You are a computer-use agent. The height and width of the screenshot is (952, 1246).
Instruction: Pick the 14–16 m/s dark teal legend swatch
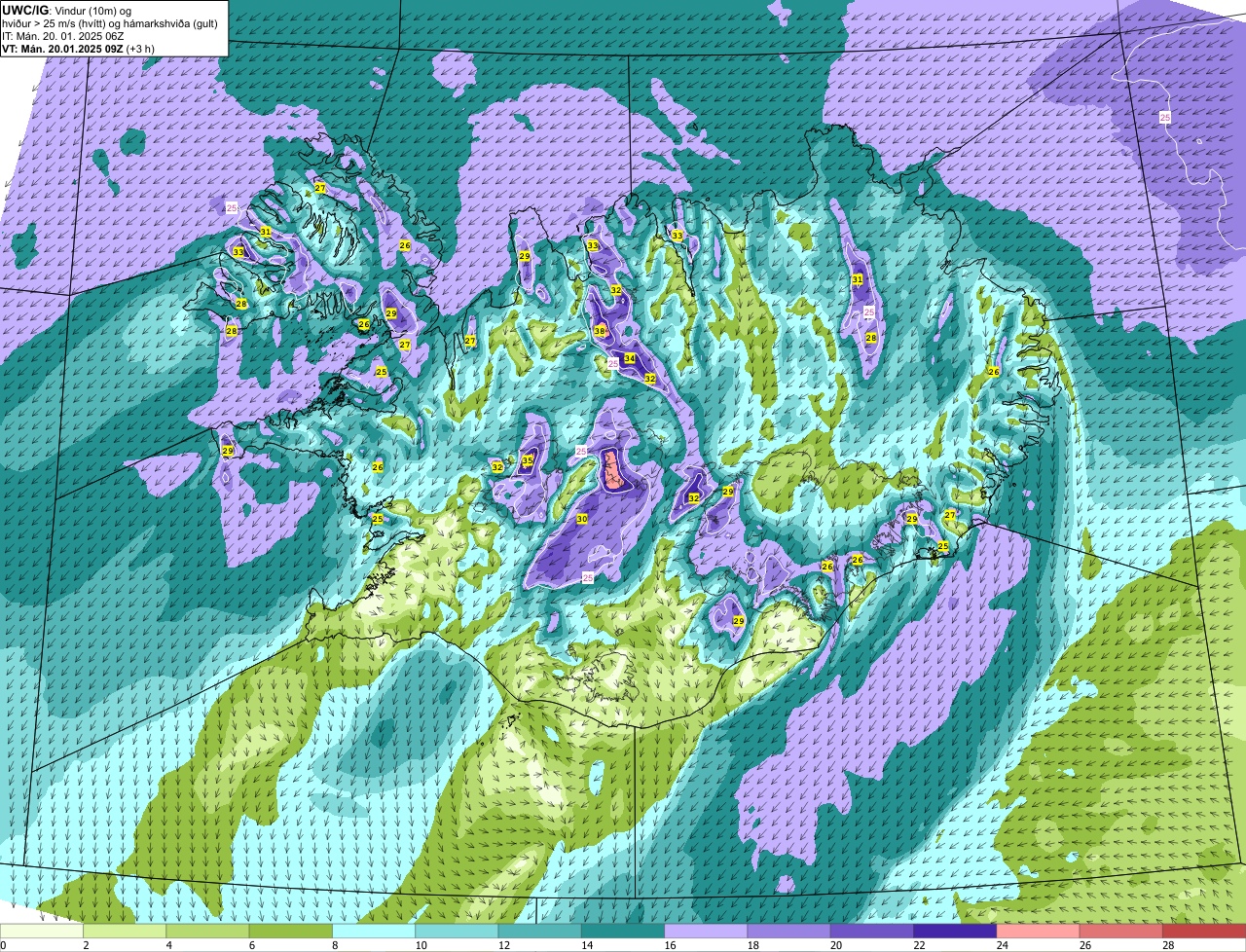pos(623,931)
